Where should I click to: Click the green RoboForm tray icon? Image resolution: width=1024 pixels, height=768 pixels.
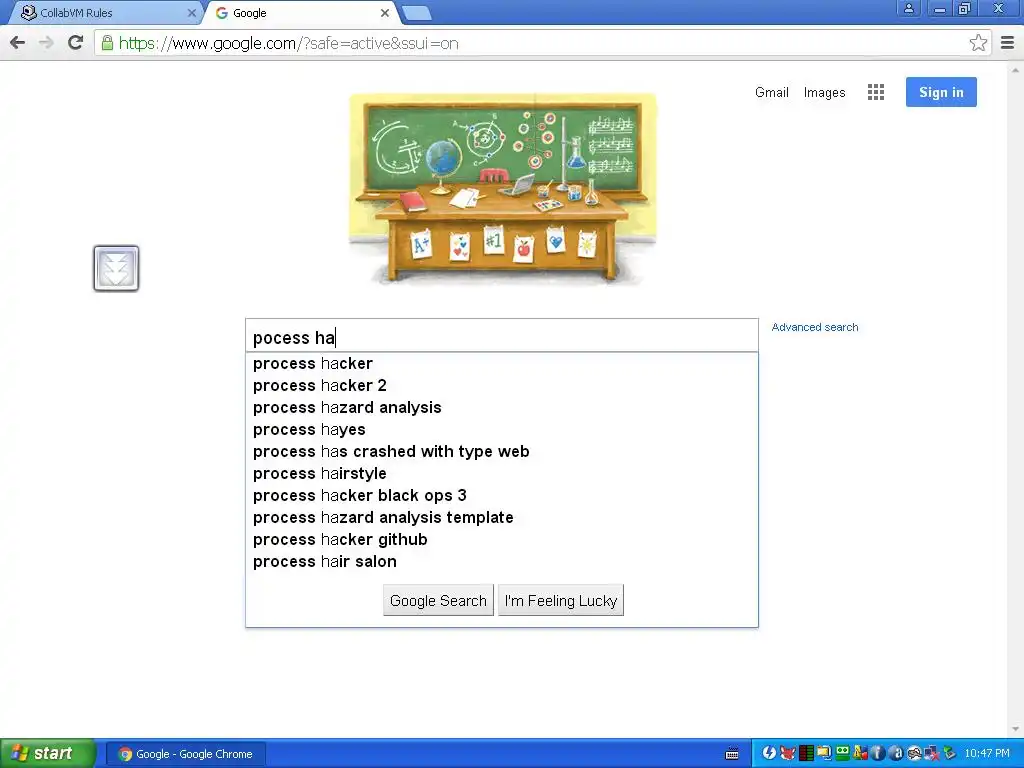click(x=842, y=752)
